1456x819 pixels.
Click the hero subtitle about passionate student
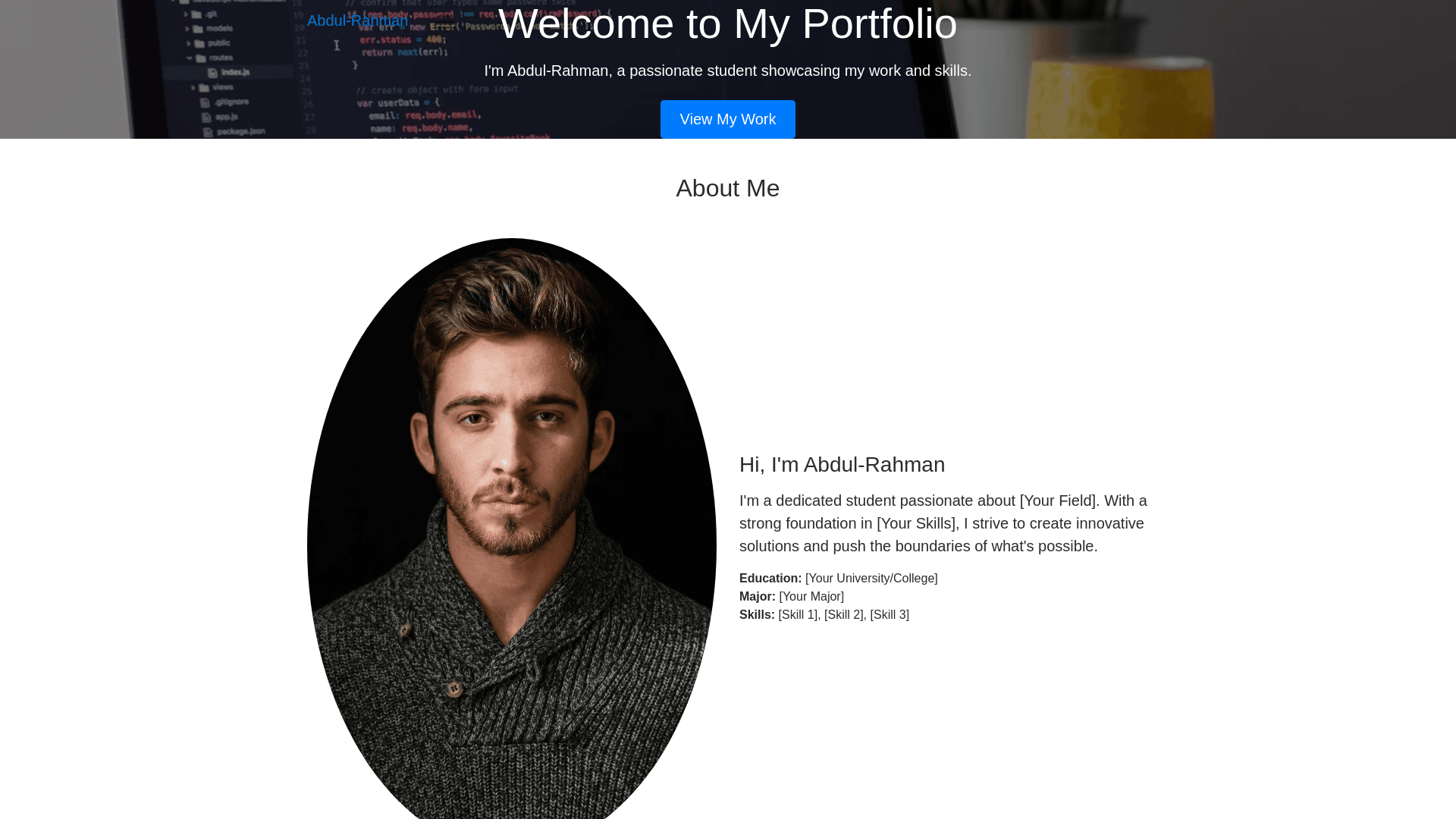pos(727,71)
